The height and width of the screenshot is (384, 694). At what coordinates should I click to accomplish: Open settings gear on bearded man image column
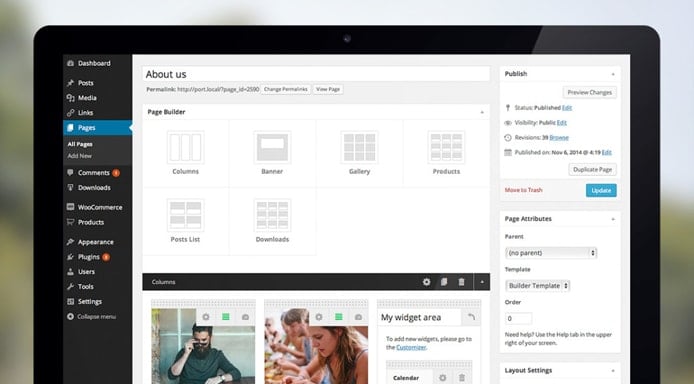206,317
